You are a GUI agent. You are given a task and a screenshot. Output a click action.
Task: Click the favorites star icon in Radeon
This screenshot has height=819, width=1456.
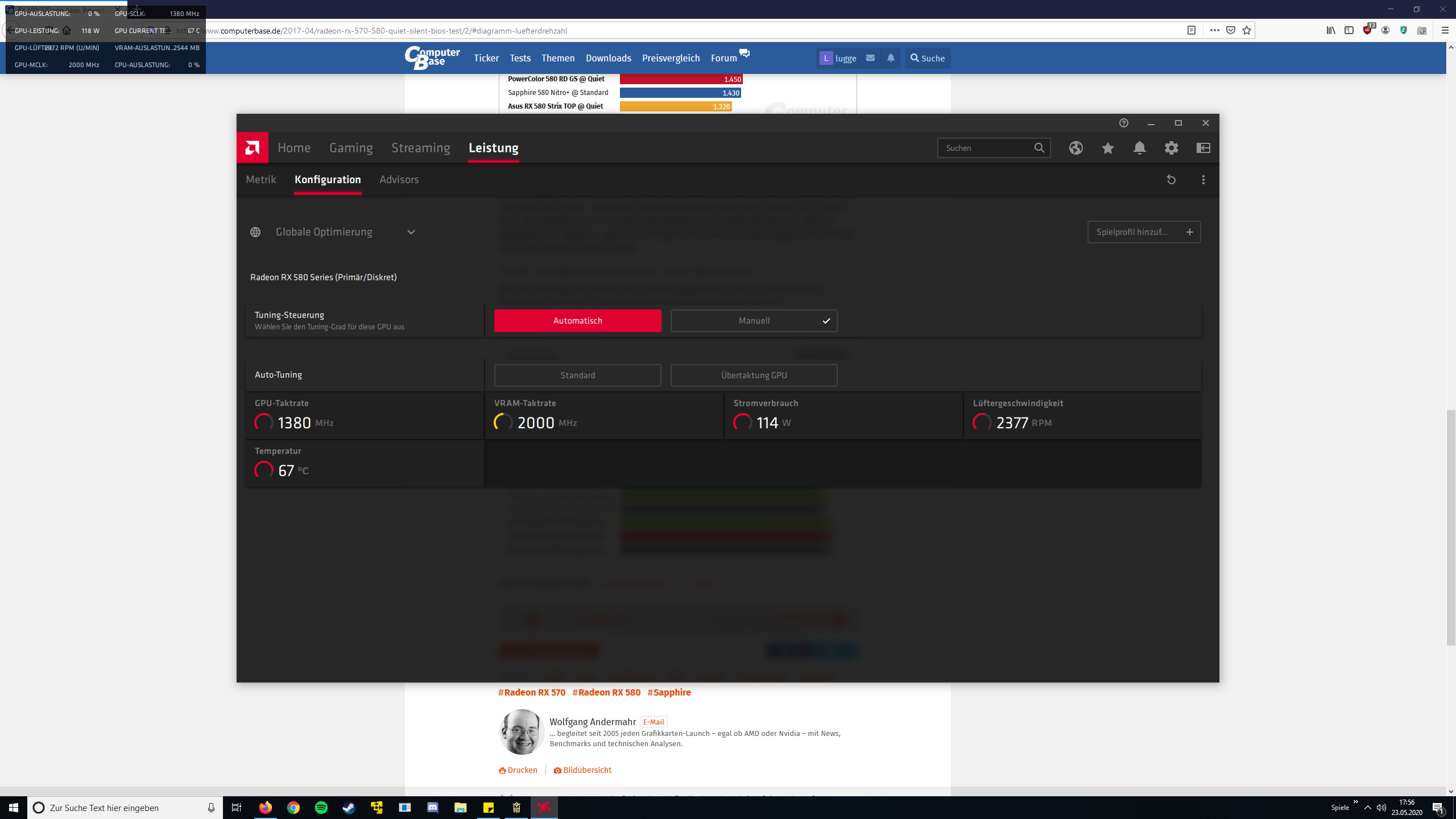pos(1107,148)
